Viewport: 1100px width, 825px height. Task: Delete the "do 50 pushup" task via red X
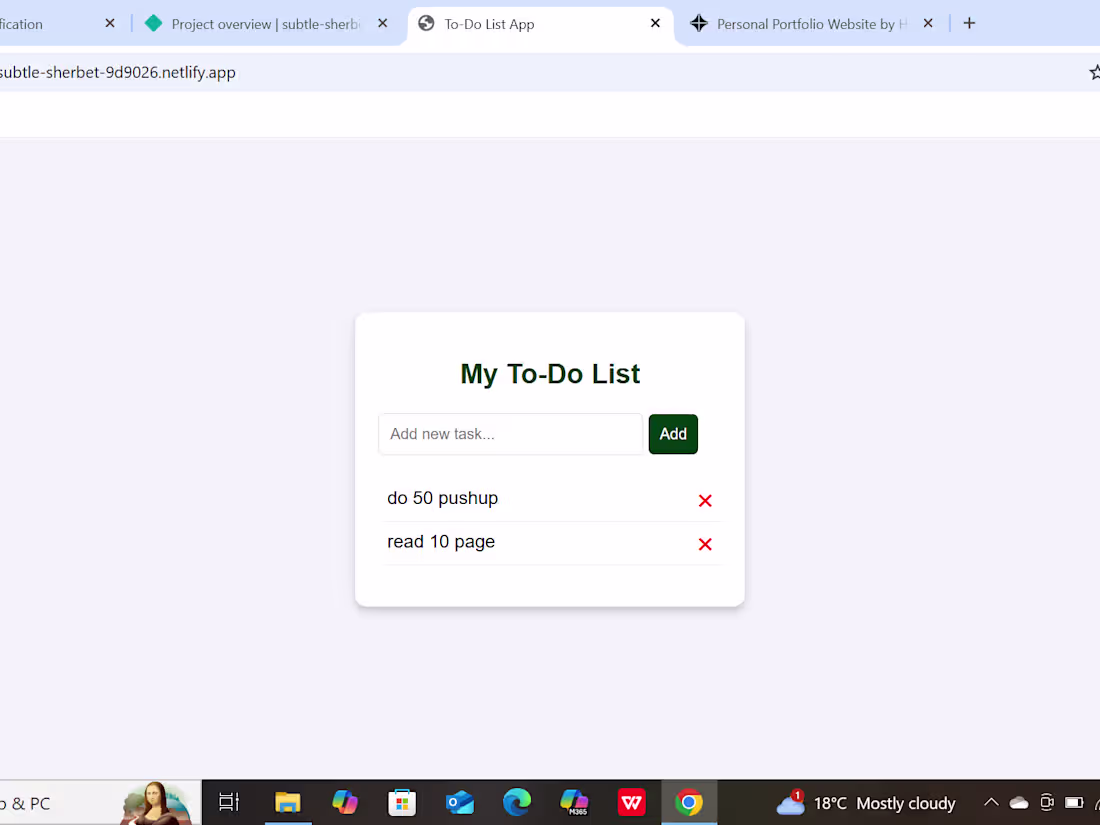click(x=705, y=500)
